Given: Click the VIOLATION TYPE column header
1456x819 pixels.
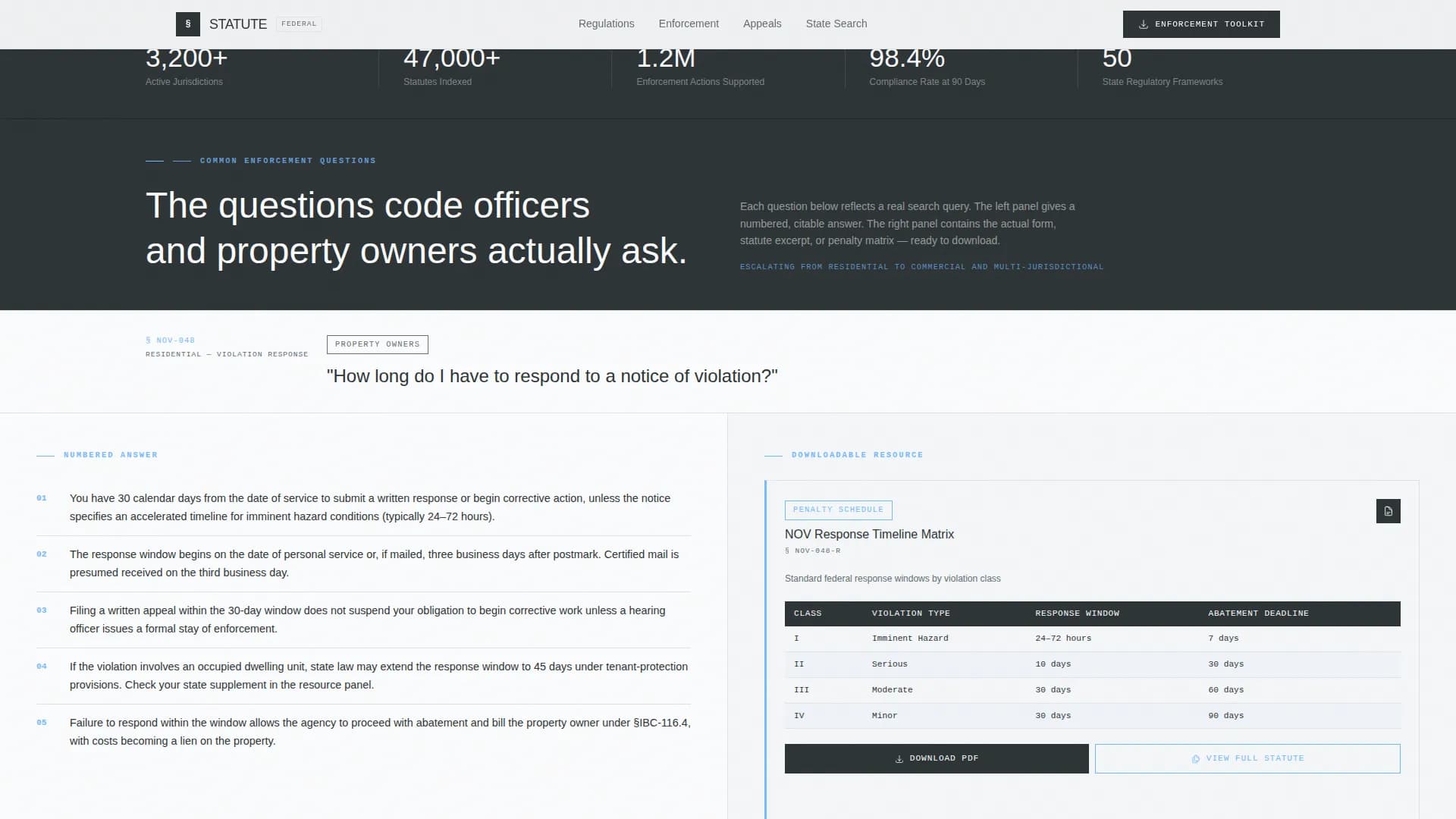Looking at the screenshot, I should [x=911, y=613].
